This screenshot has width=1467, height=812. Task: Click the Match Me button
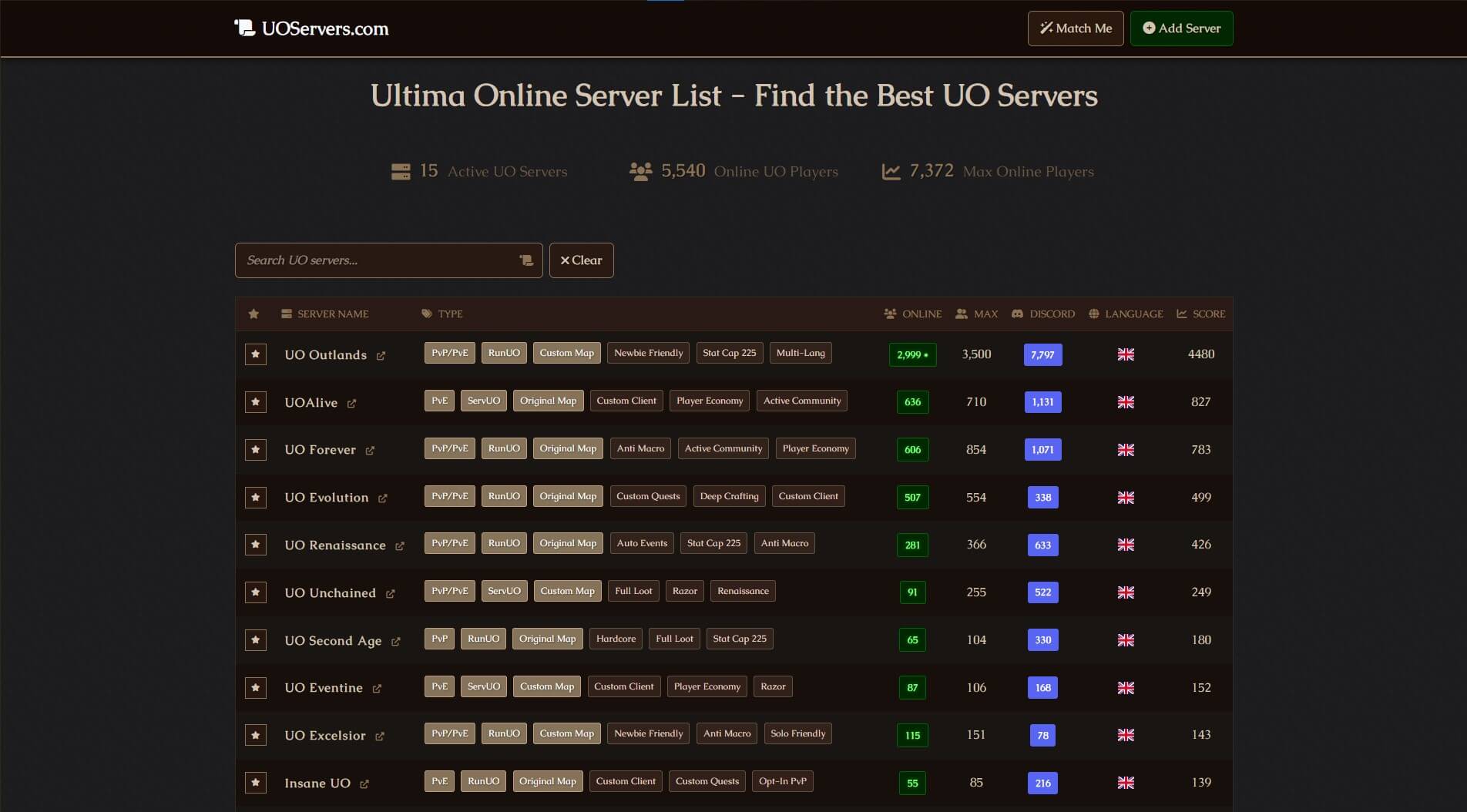(x=1075, y=28)
